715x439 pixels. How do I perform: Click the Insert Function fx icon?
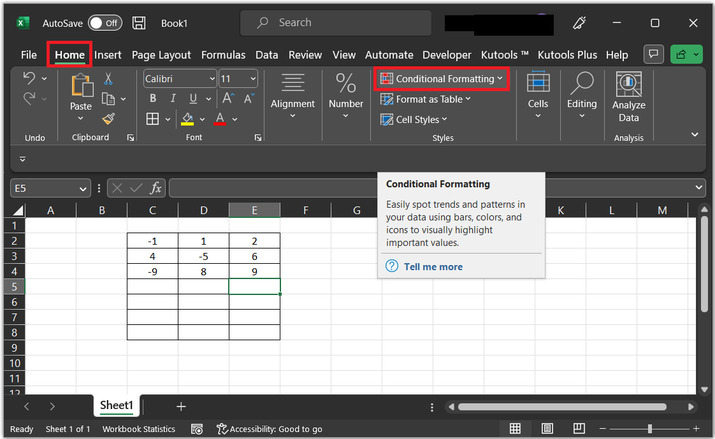click(x=156, y=188)
